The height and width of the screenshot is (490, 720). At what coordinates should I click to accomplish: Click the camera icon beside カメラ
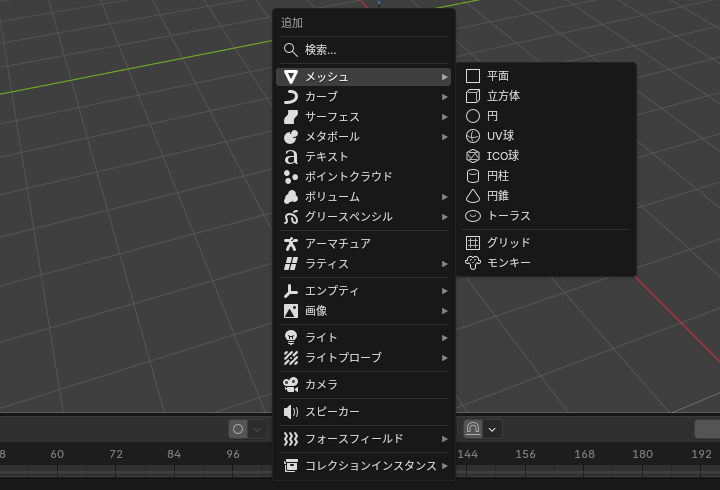[291, 384]
